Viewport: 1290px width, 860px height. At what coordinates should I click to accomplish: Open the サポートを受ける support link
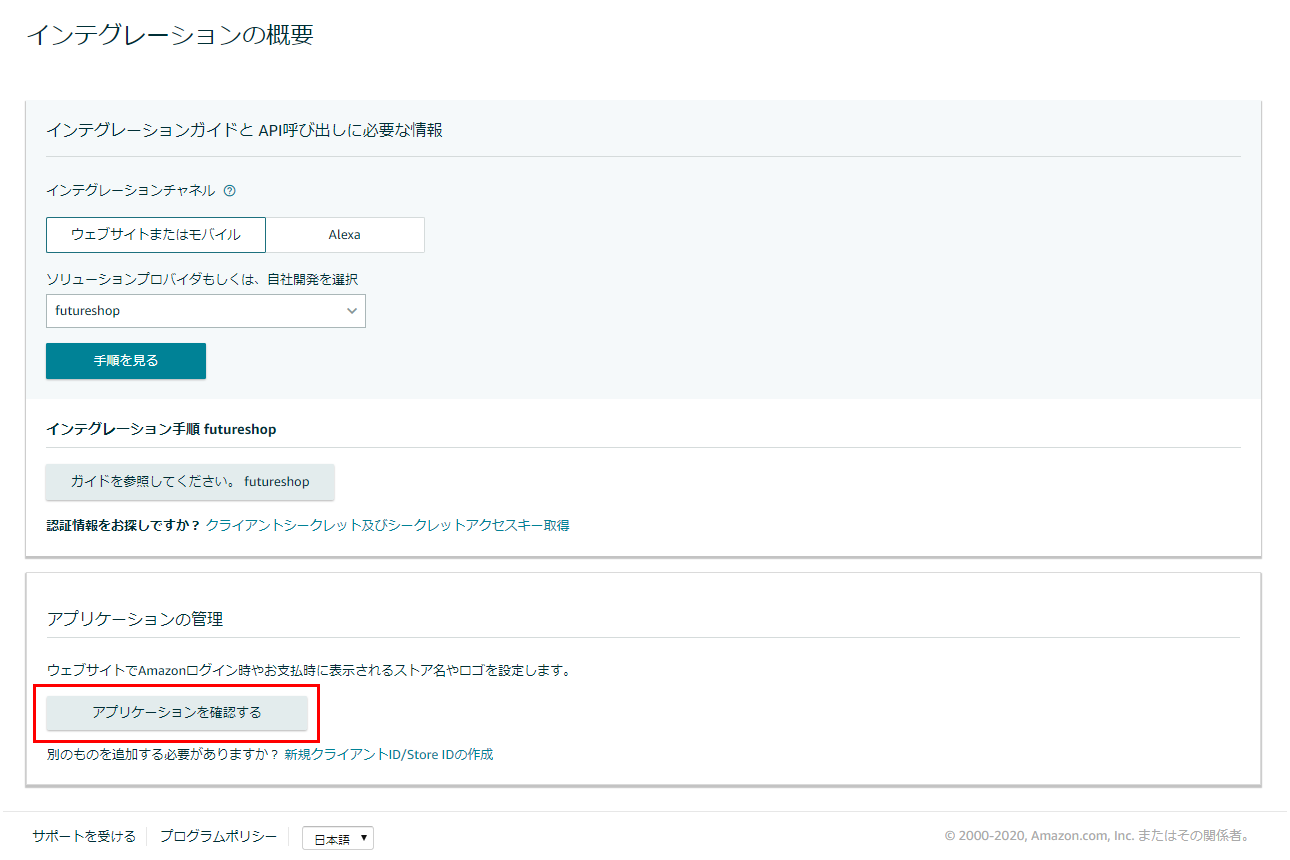coord(84,836)
